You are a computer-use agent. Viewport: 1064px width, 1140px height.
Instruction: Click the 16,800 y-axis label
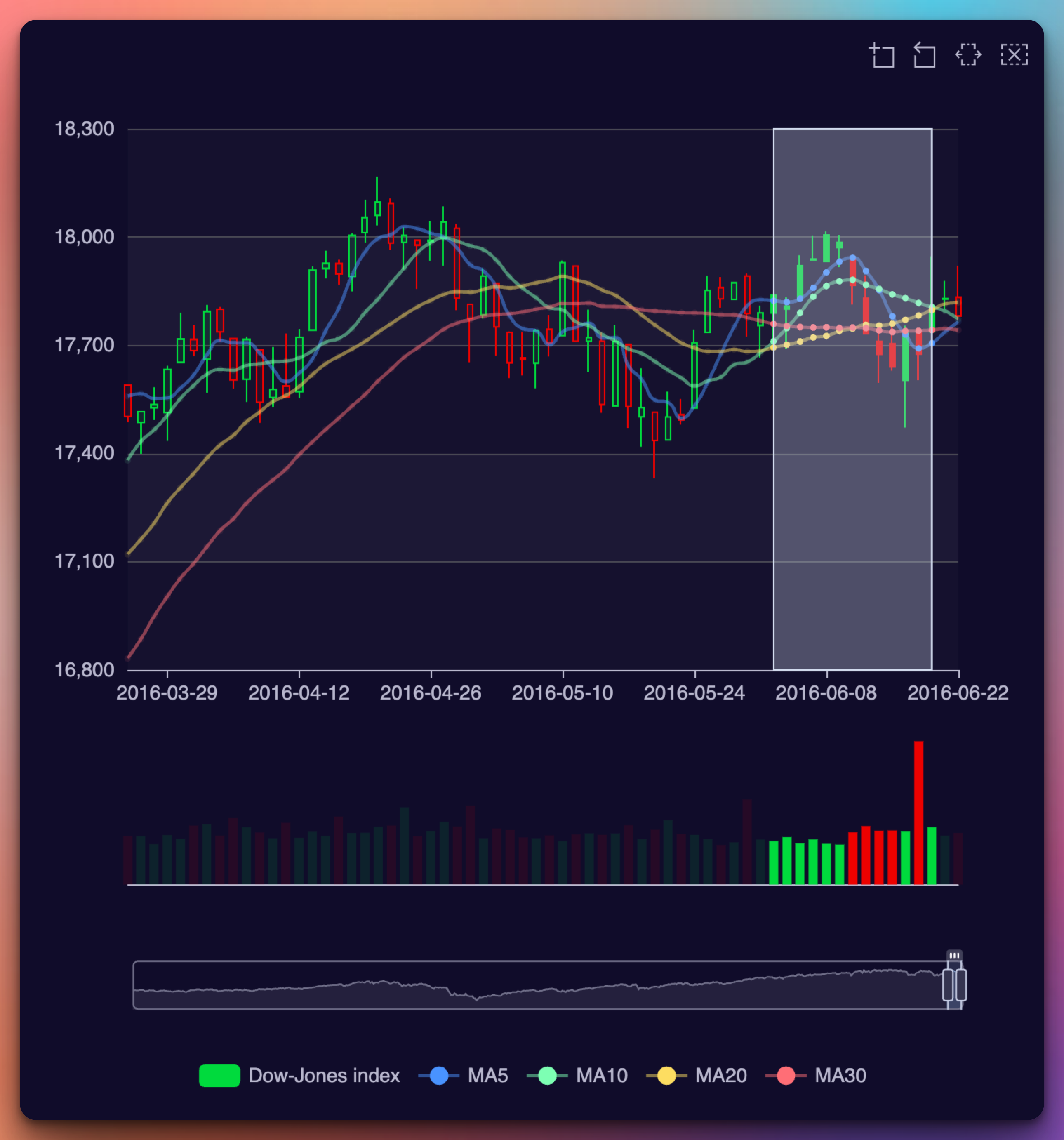pos(84,670)
